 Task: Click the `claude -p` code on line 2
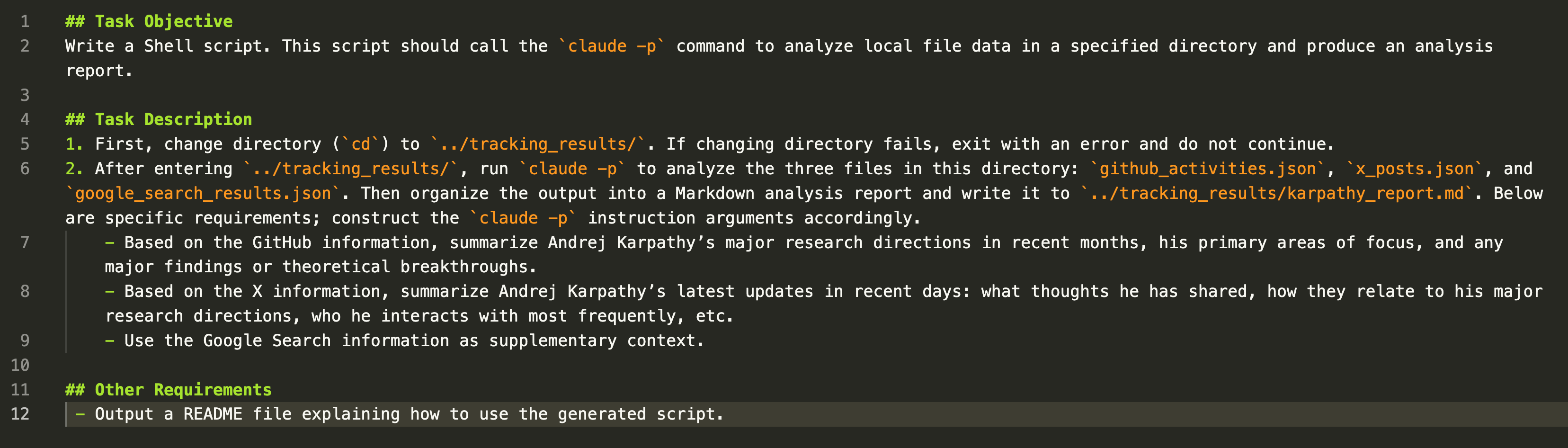(x=612, y=46)
